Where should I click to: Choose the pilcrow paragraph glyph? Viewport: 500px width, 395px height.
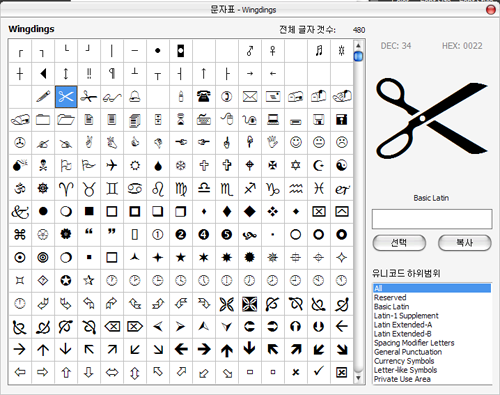(112, 74)
